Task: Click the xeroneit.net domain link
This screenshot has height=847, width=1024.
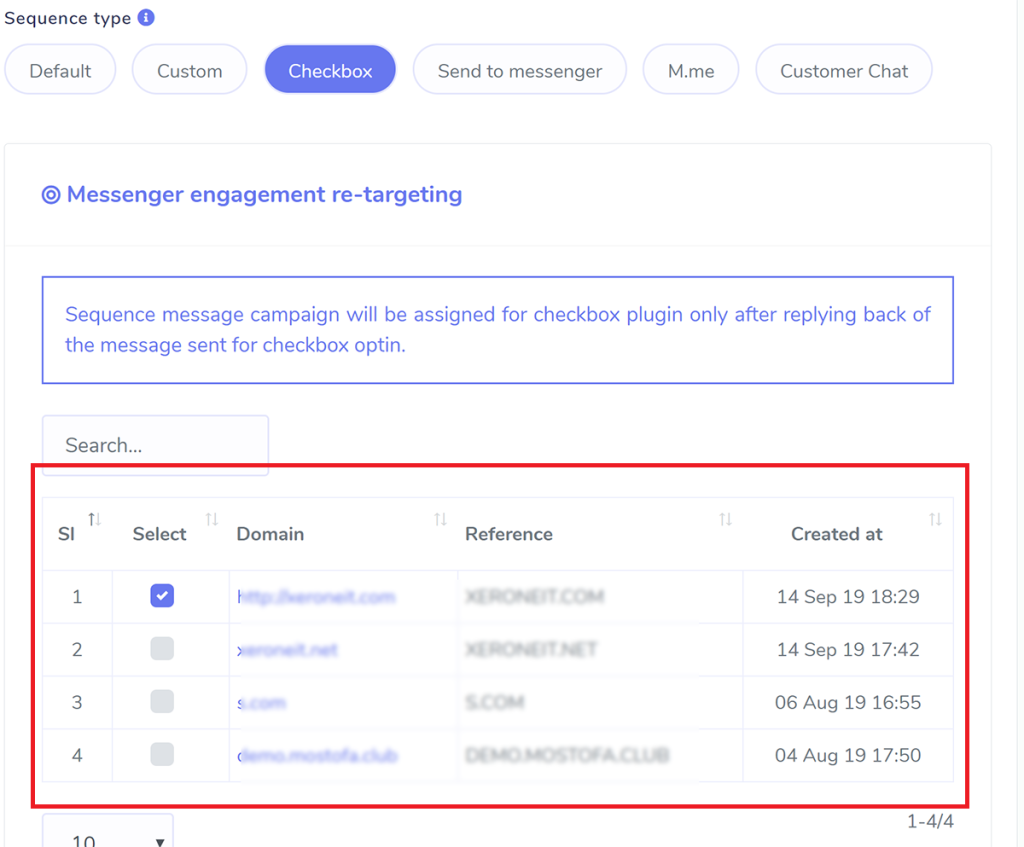Action: (x=287, y=649)
